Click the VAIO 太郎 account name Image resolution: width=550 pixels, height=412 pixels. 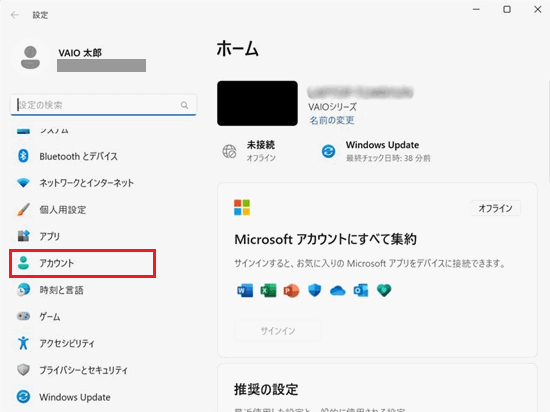[x=80, y=53]
